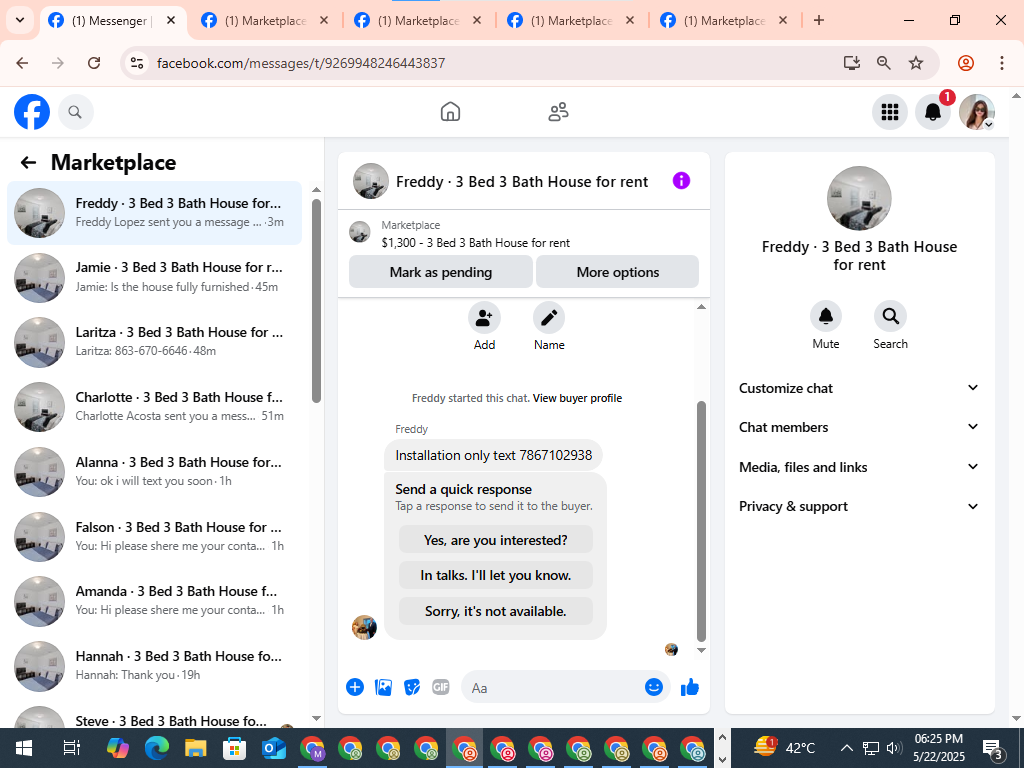
Task: Click the $1,300 listing thumbnail
Action: tap(360, 232)
